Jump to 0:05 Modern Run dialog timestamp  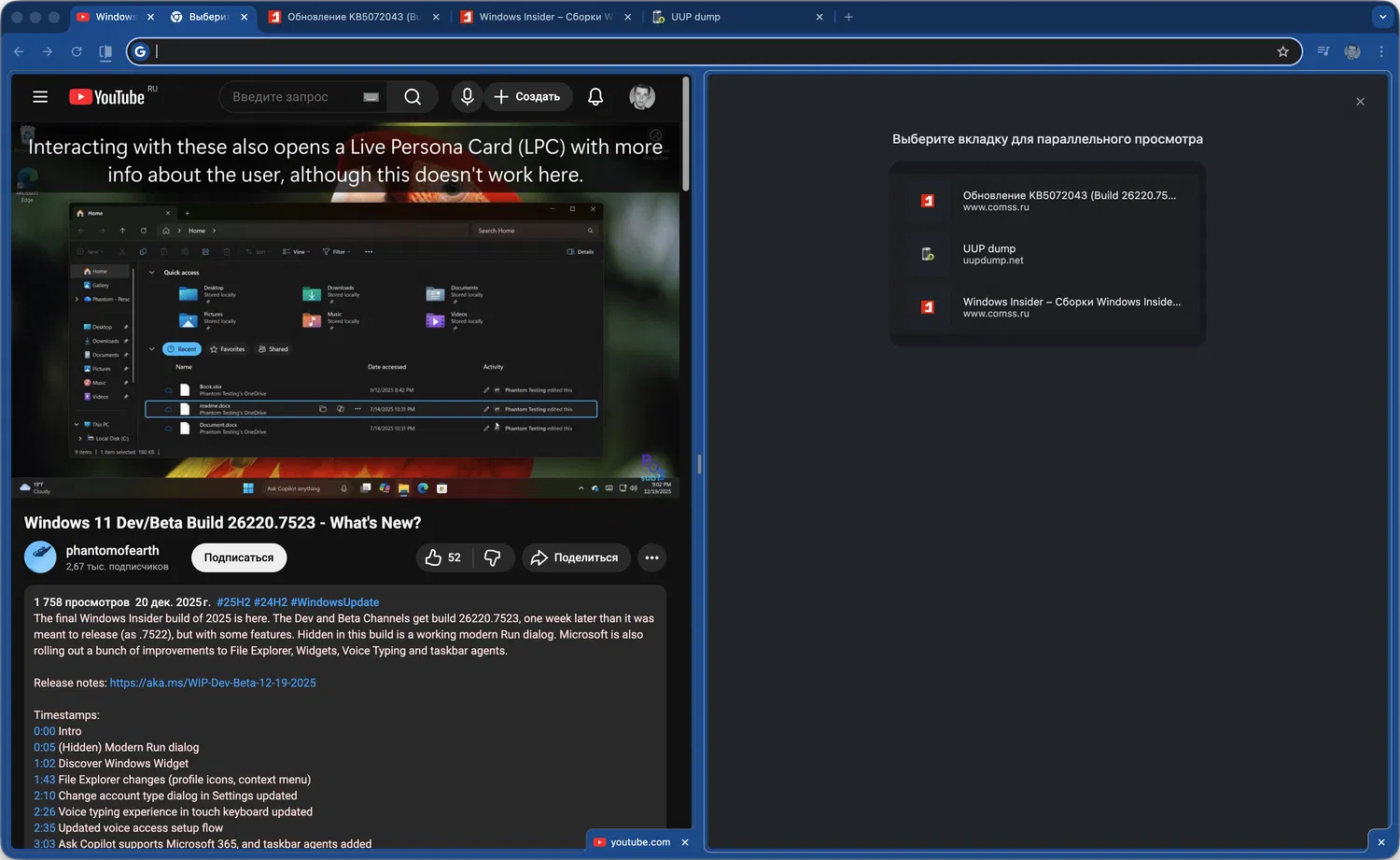[45, 747]
